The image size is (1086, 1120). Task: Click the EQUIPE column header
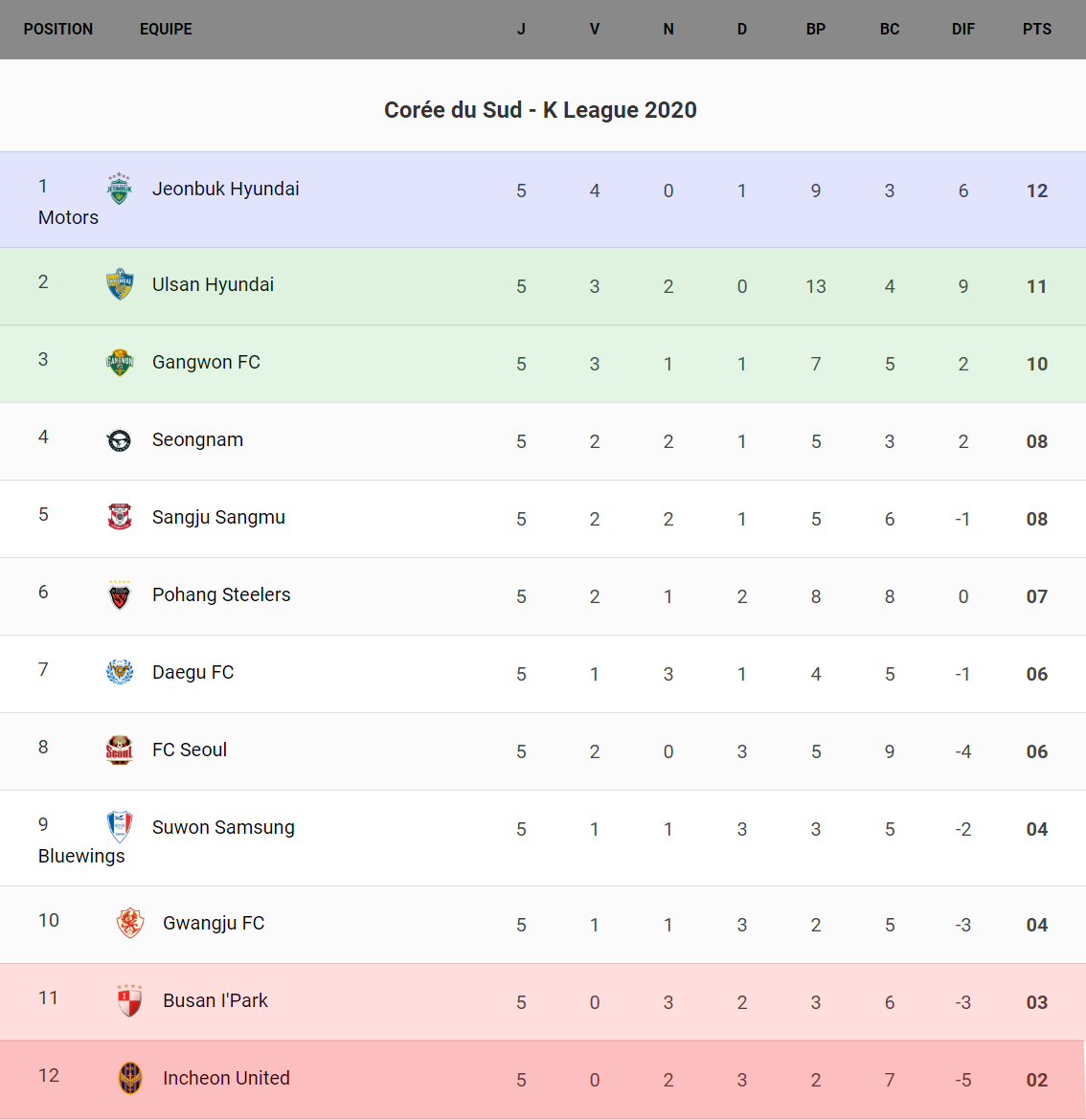click(x=166, y=29)
